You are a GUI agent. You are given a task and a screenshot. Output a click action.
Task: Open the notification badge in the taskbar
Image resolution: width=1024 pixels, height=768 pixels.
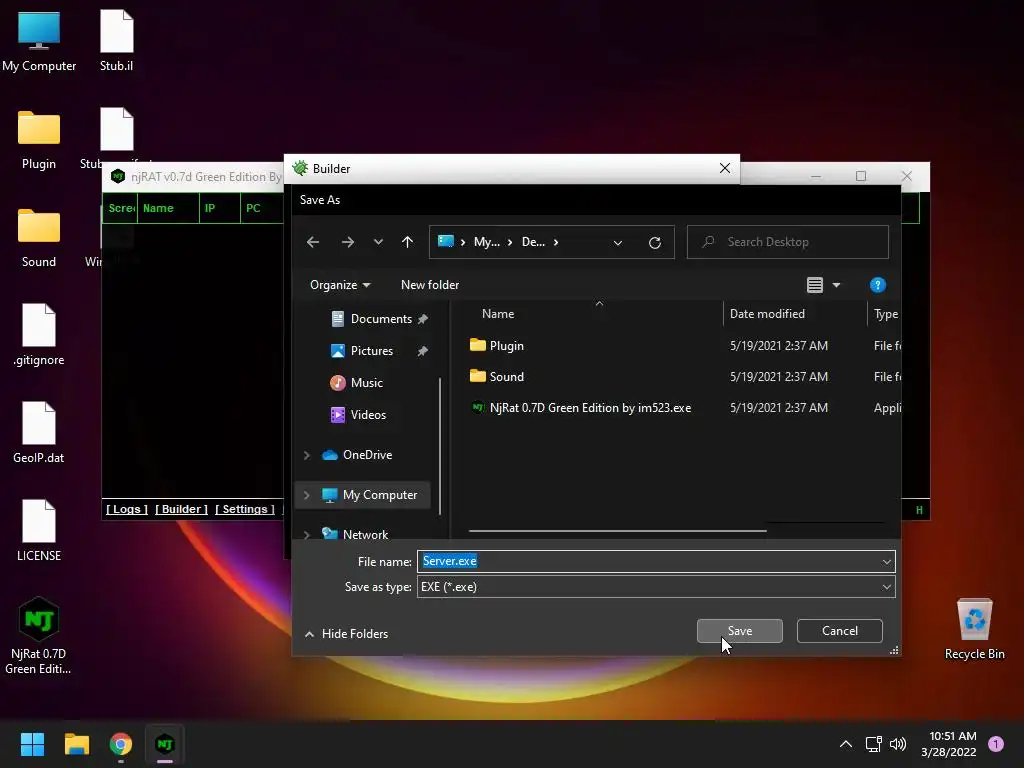tap(996, 744)
